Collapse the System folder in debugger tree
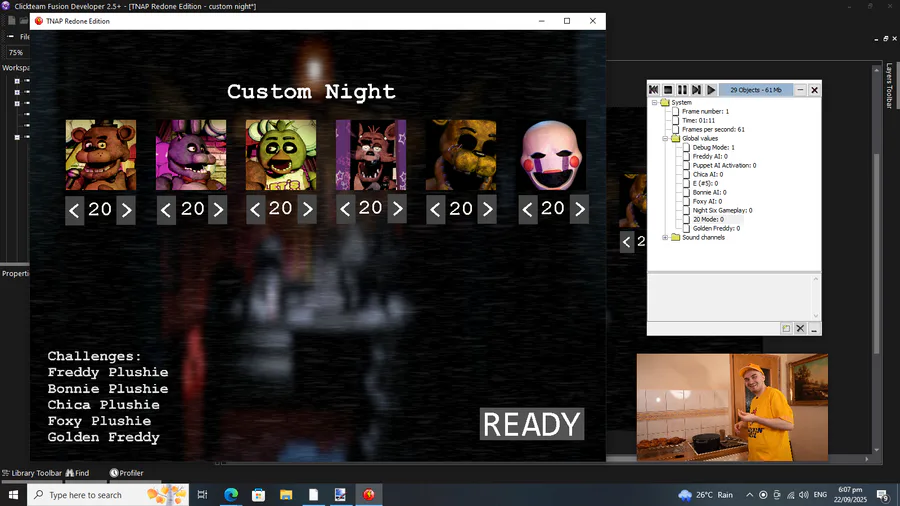Viewport: 900px width, 506px height. coord(654,103)
